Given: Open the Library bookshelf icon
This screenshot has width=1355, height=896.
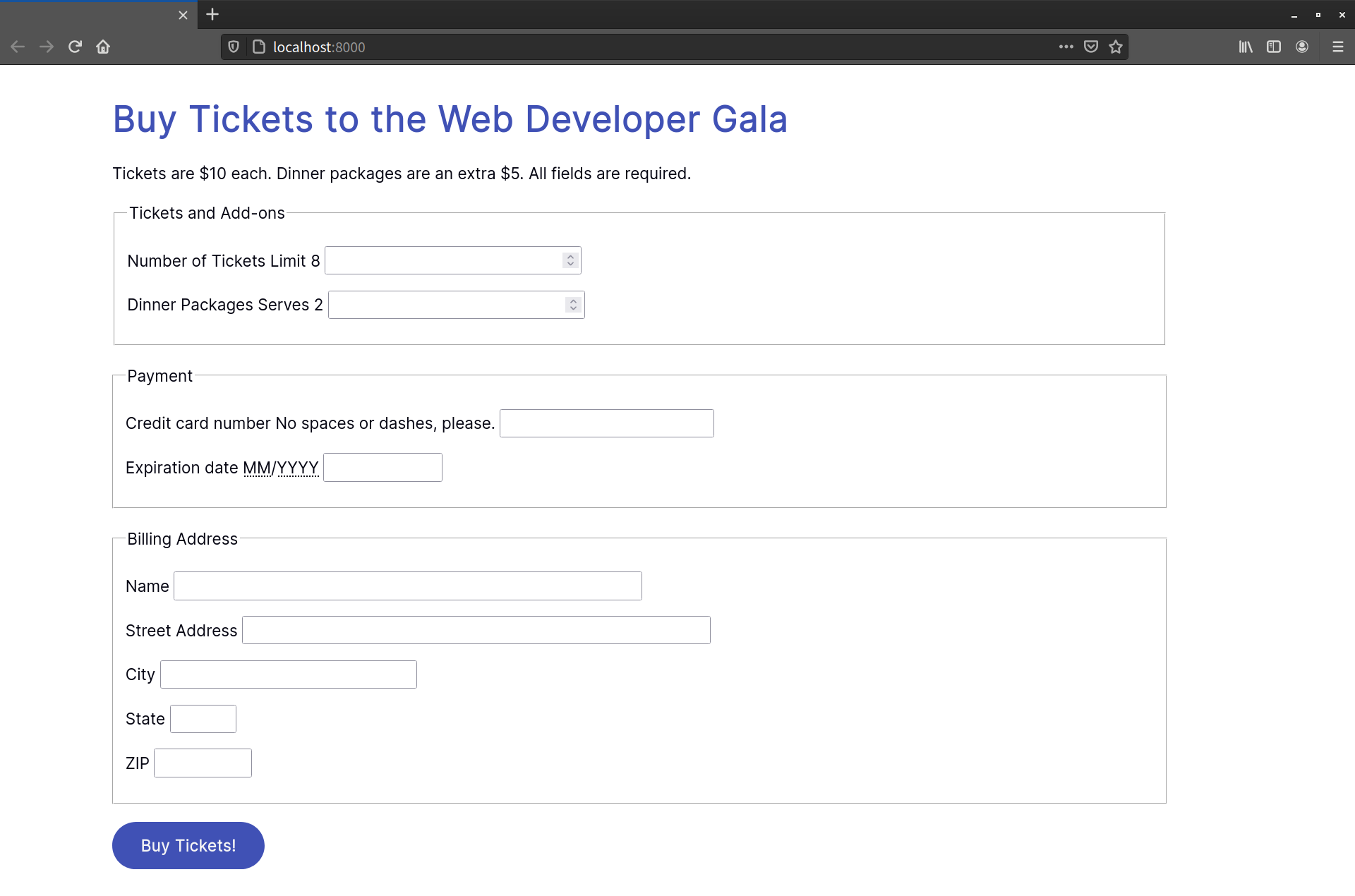Looking at the screenshot, I should (x=1246, y=47).
